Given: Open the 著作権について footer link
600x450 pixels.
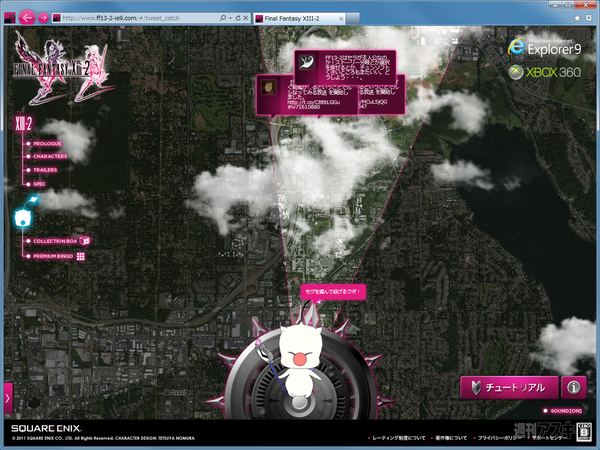Looking at the screenshot, I should 449,438.
